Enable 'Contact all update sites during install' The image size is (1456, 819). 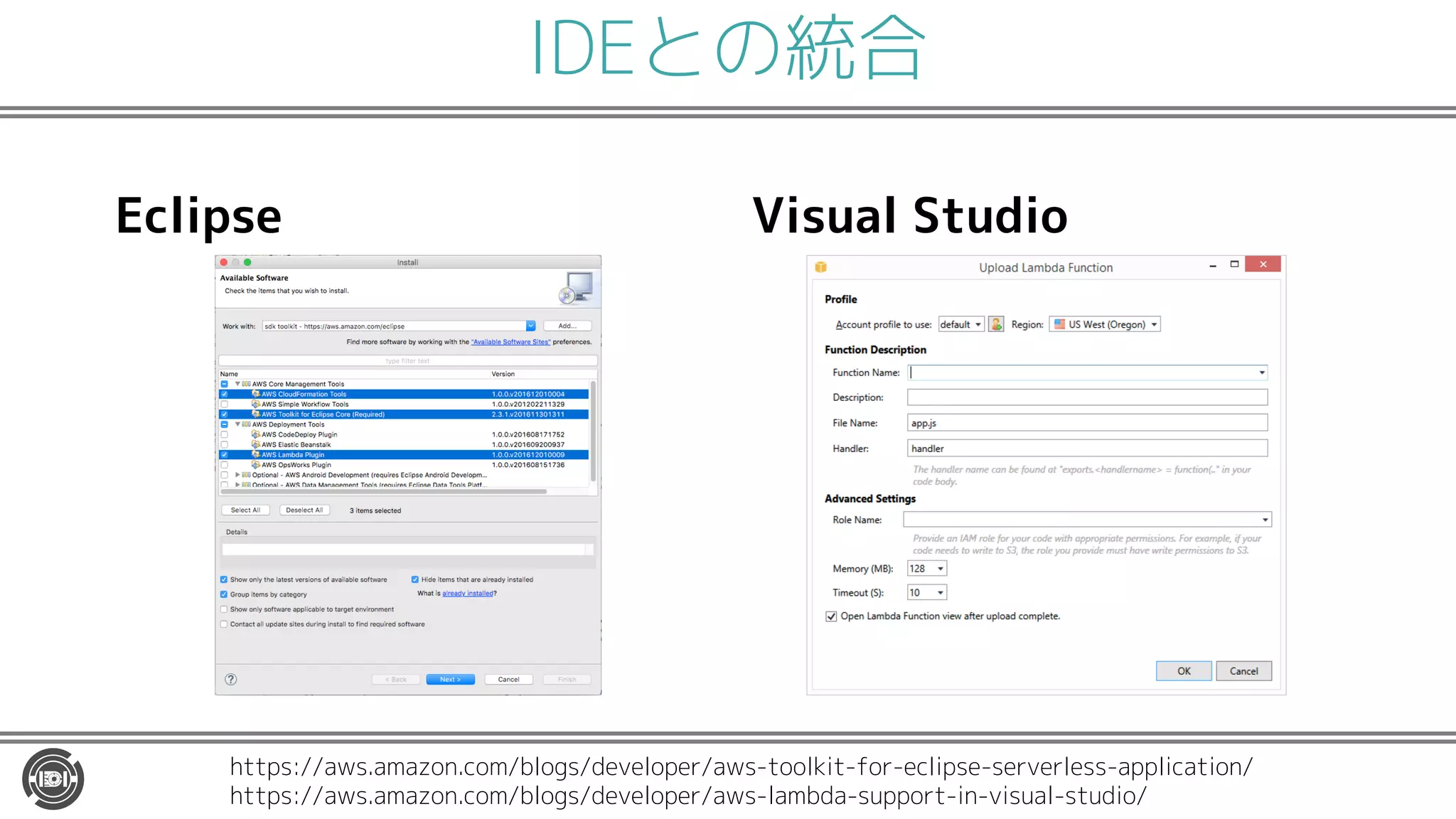coord(224,624)
